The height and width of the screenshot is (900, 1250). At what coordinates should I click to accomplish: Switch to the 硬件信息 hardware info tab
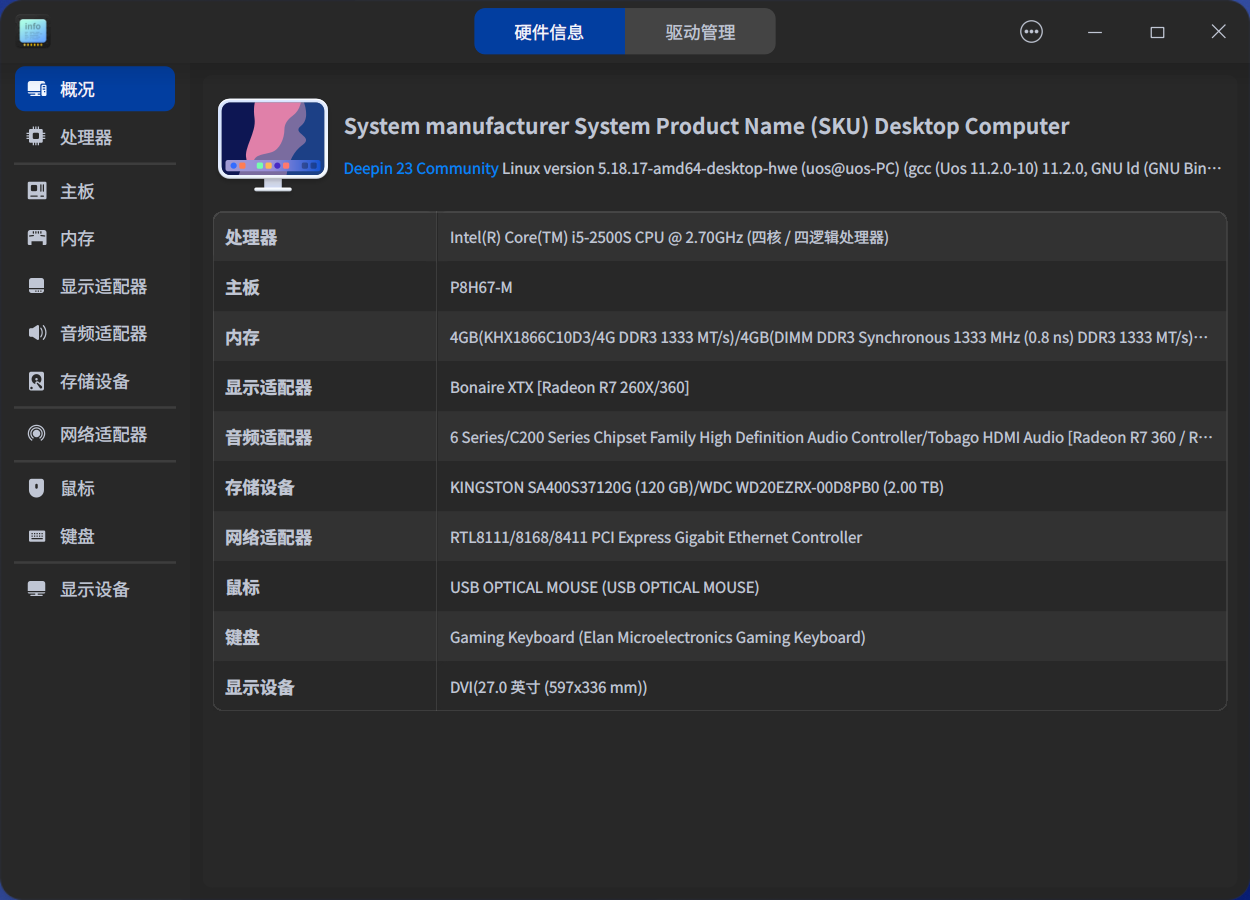[550, 31]
